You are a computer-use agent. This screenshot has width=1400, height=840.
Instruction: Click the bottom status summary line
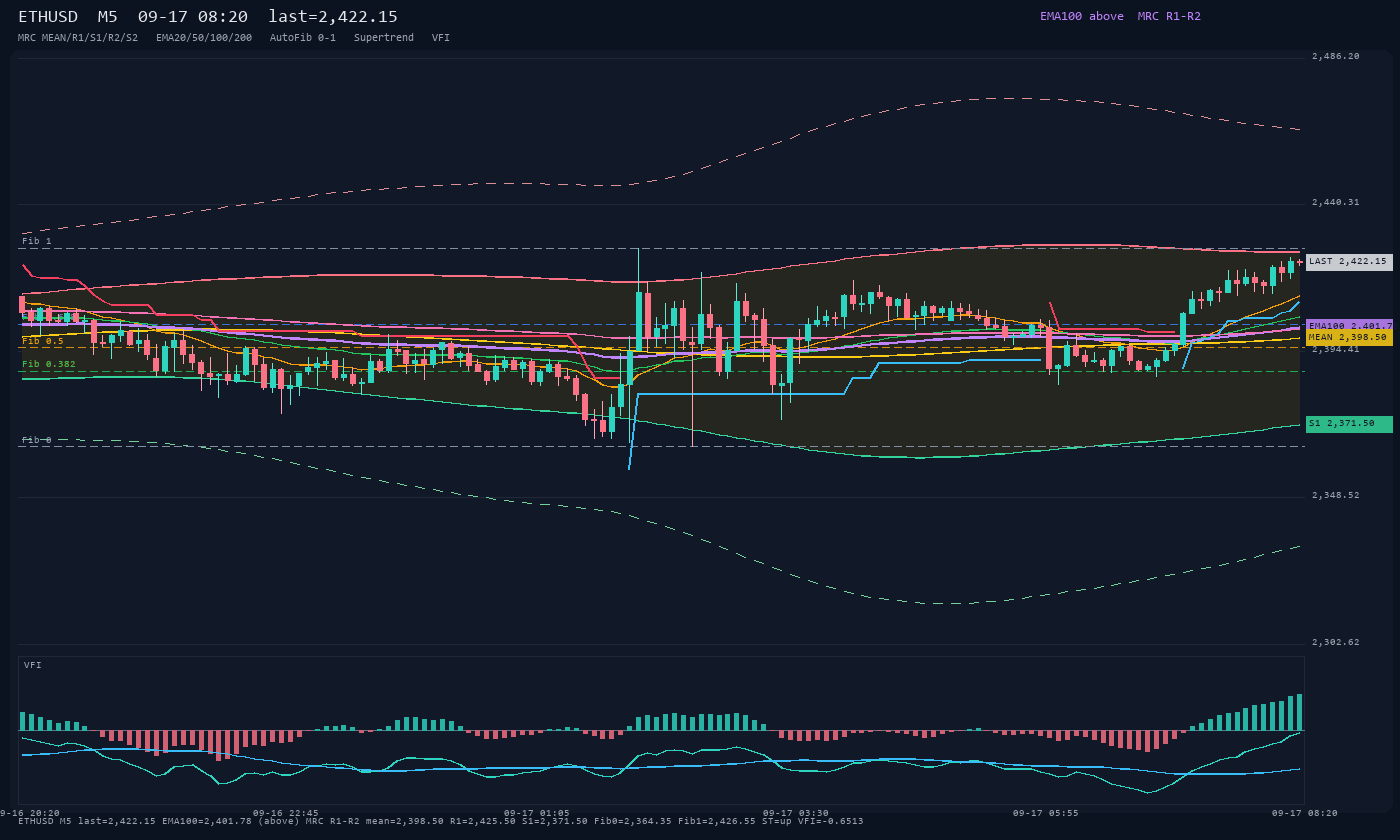click(441, 822)
